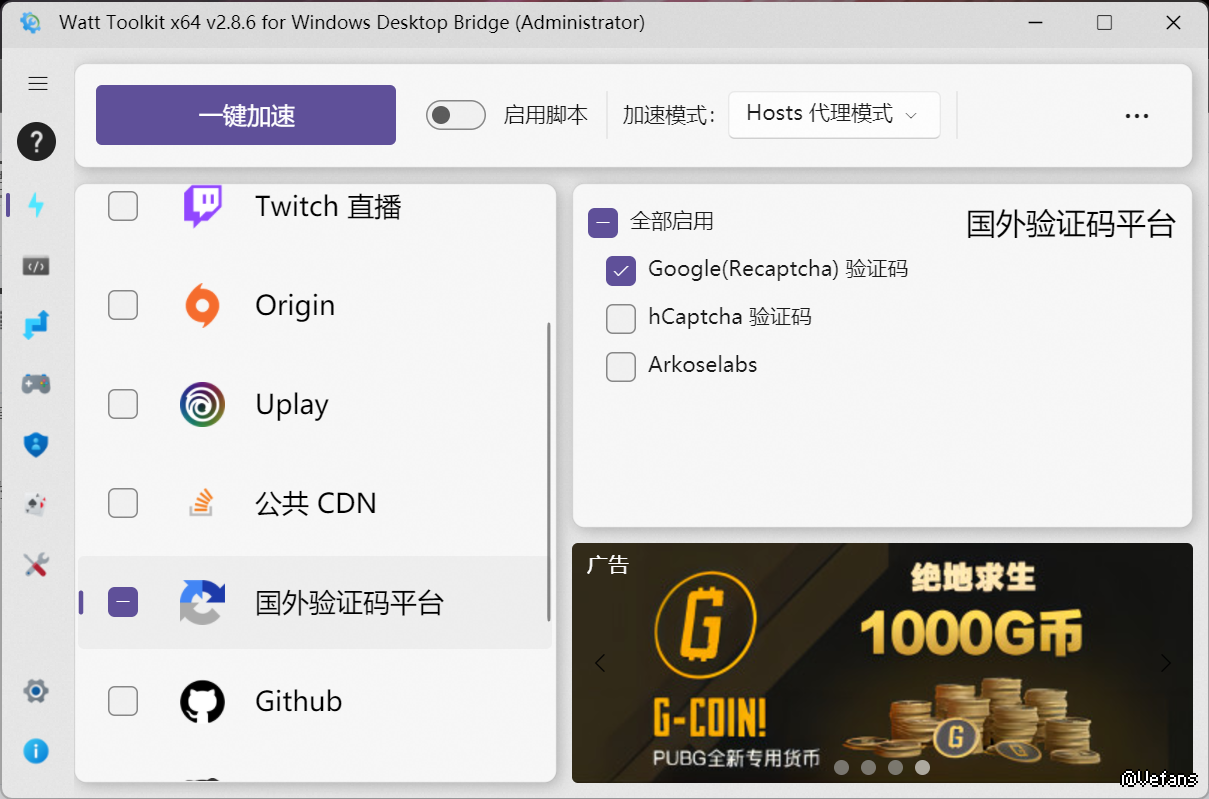The width and height of the screenshot is (1209, 799).
Task: Select the Github list item
Action: 314,701
